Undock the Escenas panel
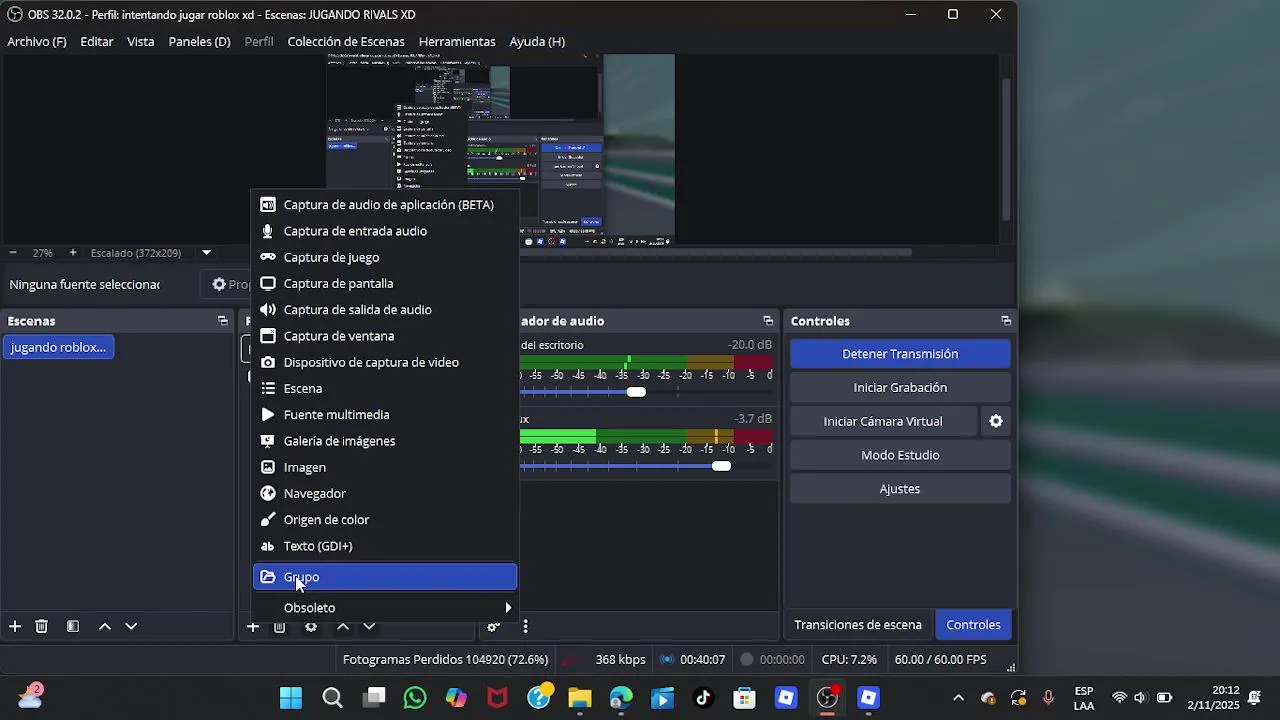 tap(223, 321)
